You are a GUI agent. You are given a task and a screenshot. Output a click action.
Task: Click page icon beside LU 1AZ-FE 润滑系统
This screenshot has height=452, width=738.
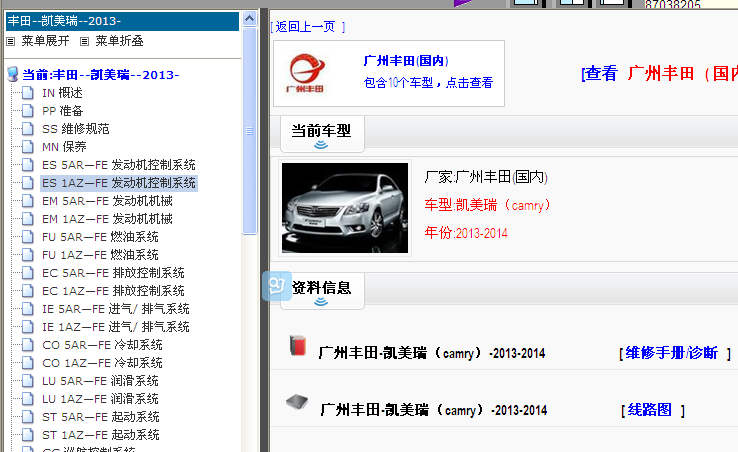click(x=28, y=399)
